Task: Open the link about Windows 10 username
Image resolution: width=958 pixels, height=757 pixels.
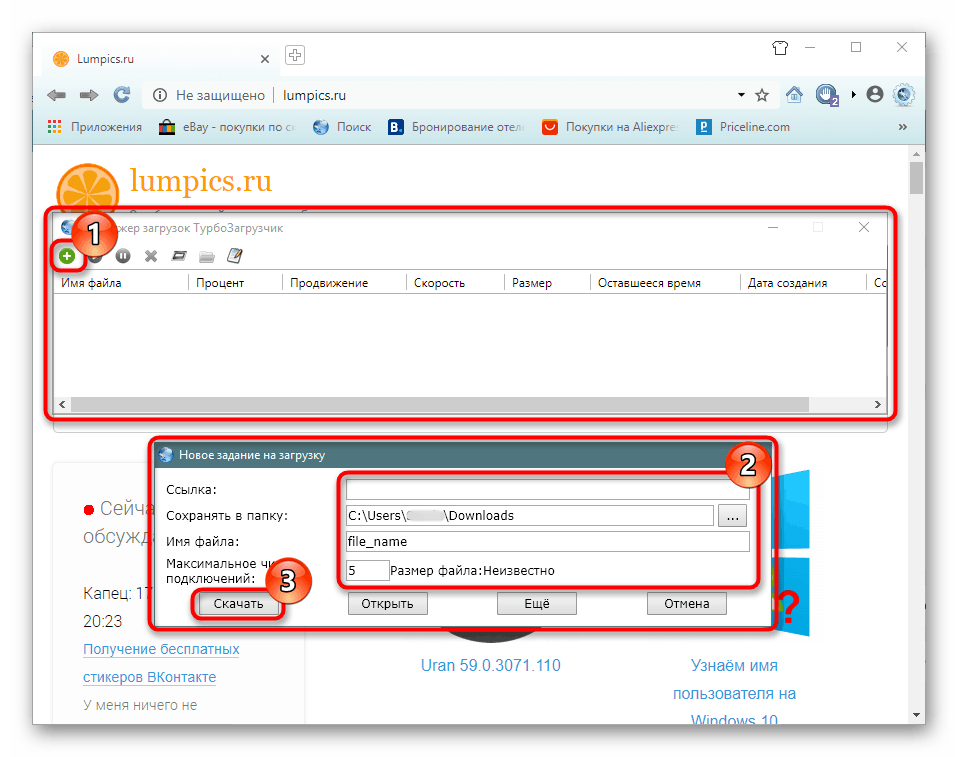Action: click(734, 693)
